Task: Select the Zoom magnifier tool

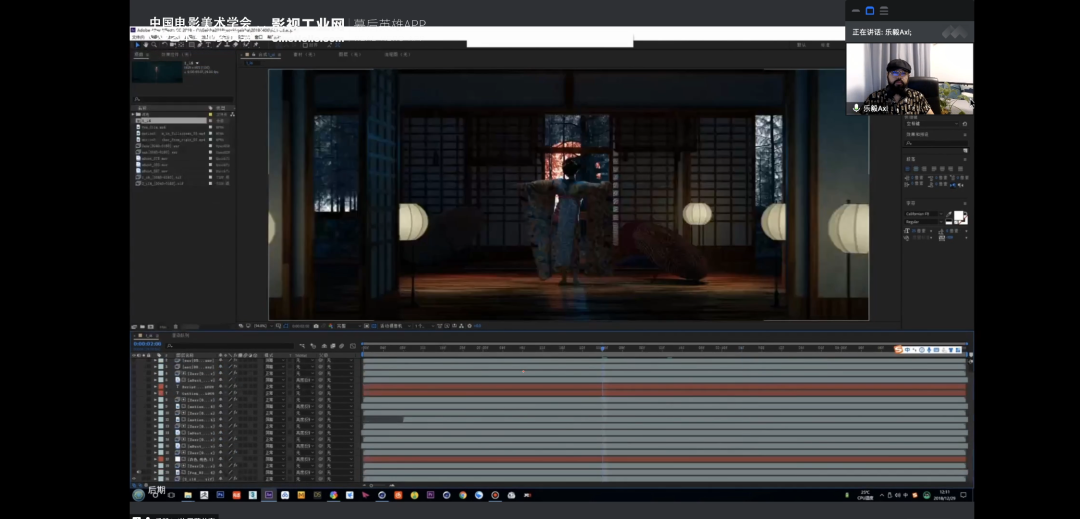Action: (x=154, y=44)
